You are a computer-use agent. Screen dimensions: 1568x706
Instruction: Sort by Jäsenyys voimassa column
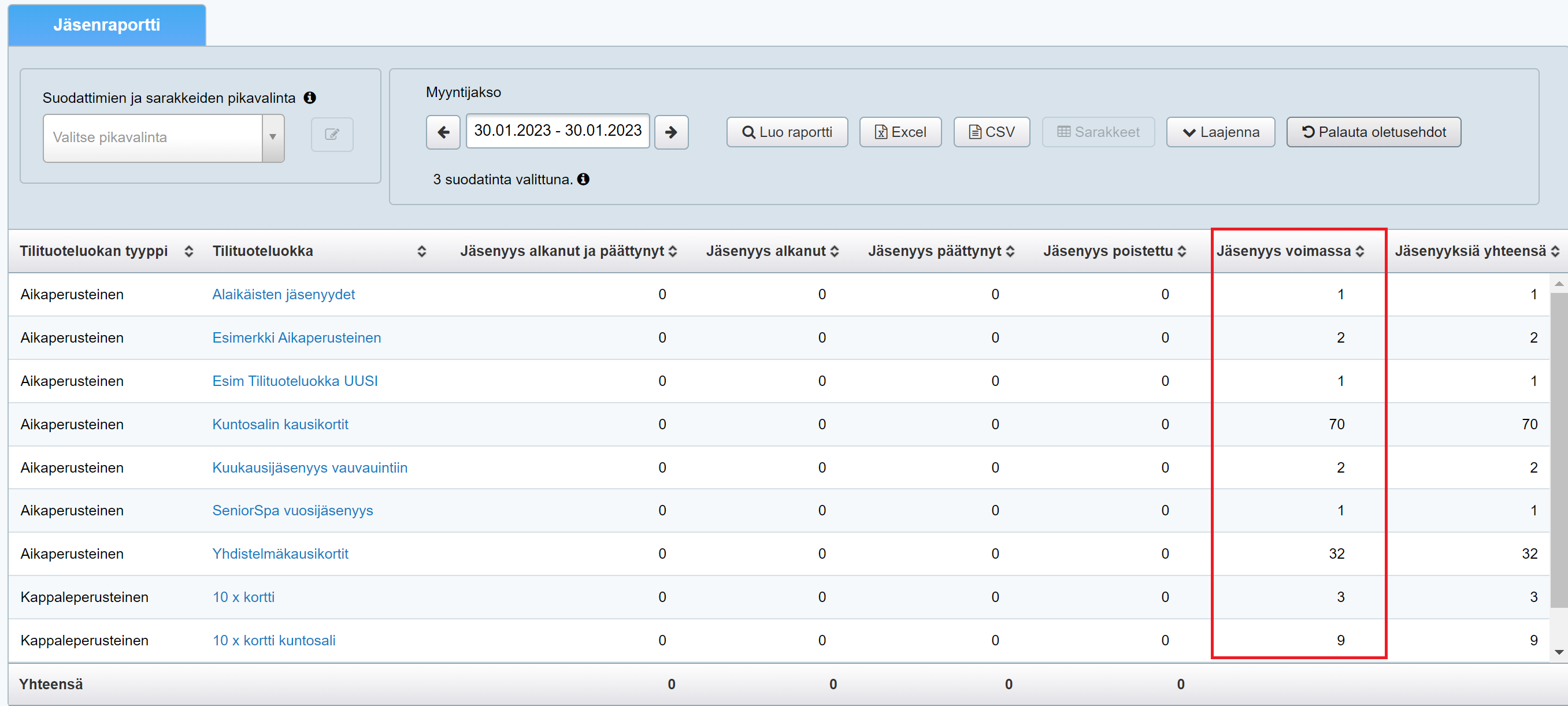[1360, 251]
